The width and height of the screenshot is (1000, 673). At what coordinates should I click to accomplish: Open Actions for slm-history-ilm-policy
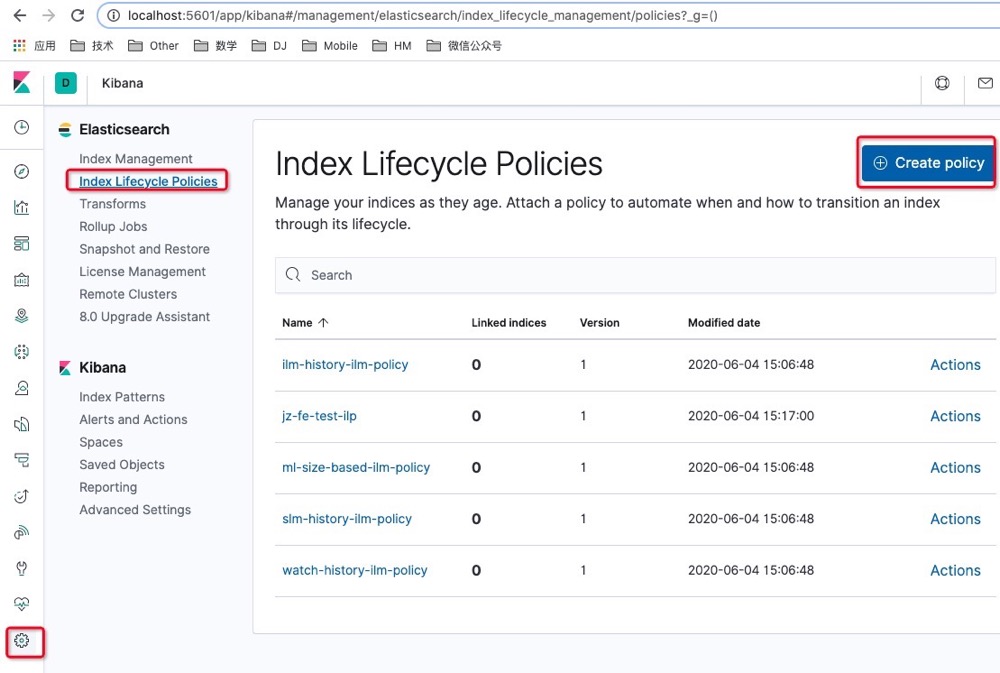click(x=955, y=519)
